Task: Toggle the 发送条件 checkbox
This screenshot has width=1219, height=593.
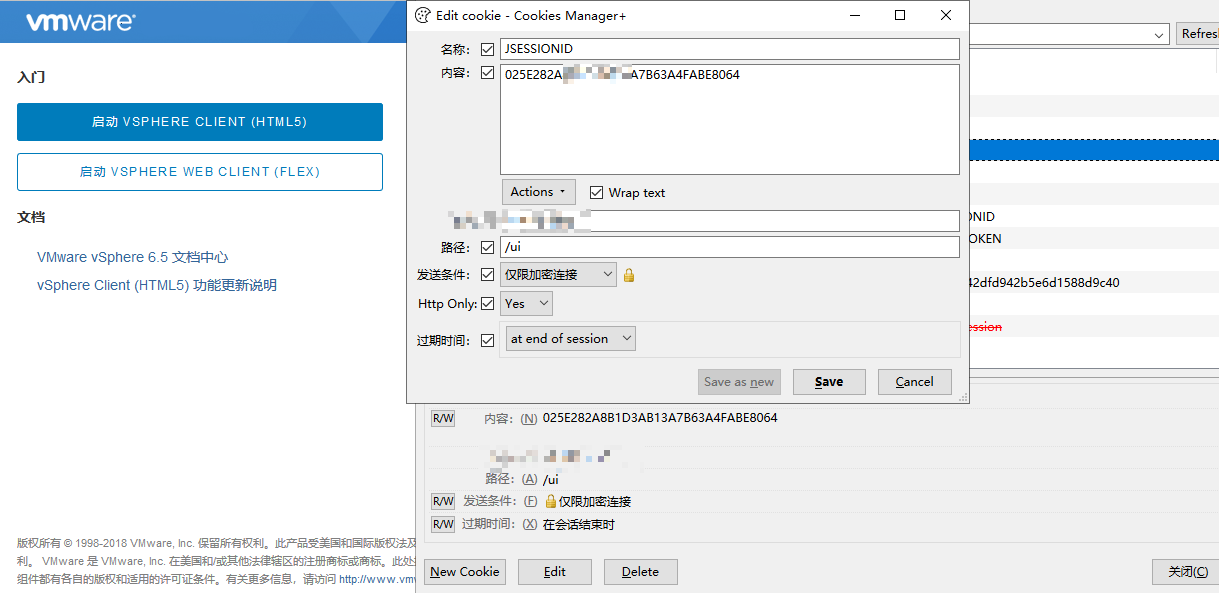Action: point(488,274)
